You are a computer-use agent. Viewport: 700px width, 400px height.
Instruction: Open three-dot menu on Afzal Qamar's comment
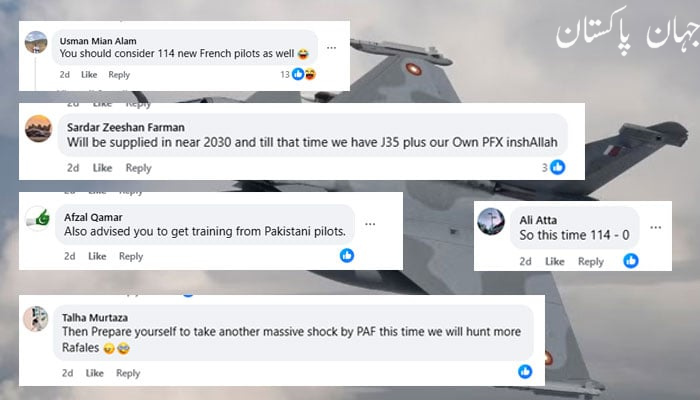pos(370,224)
